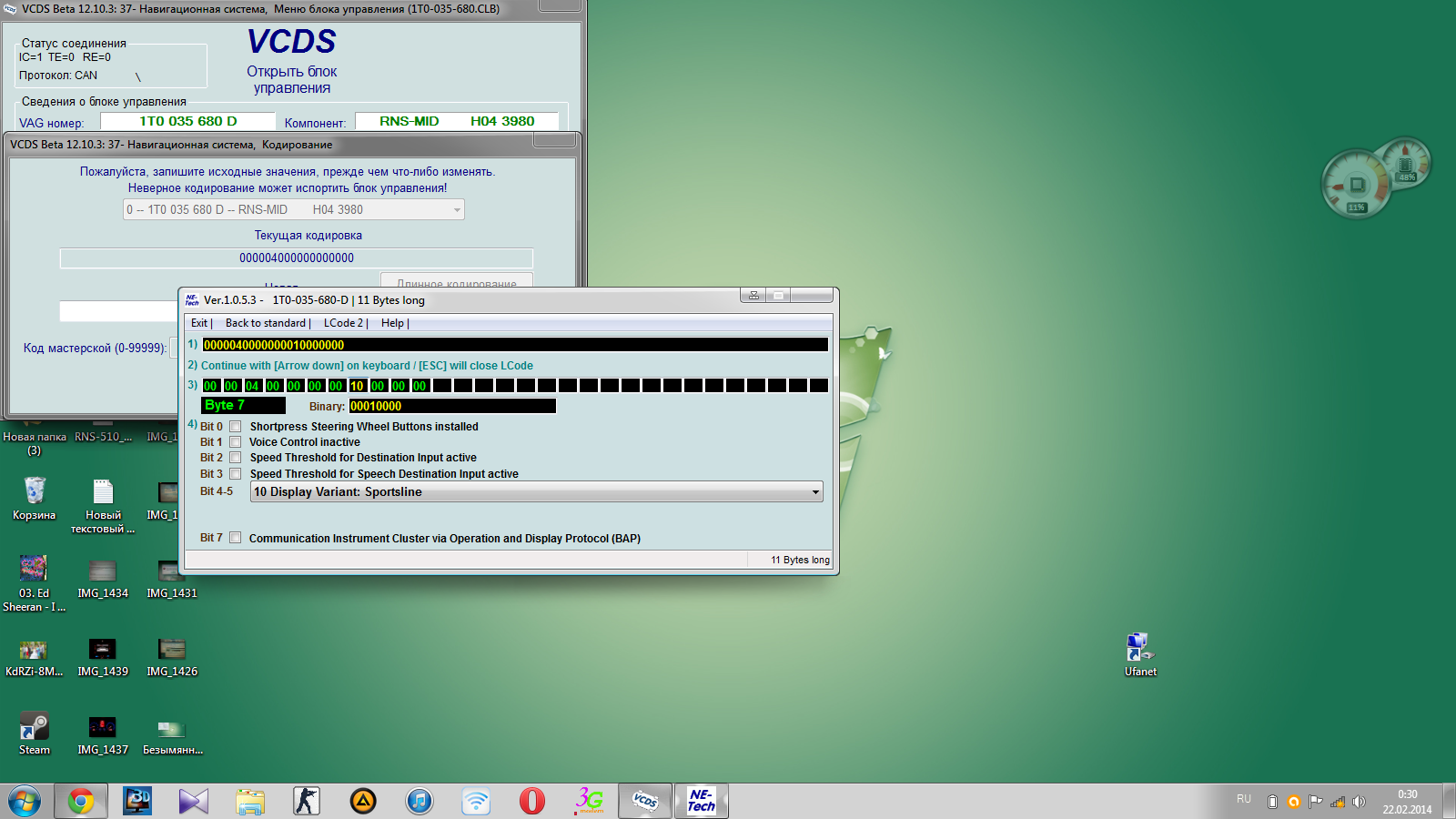Open the Help menu in LCode

(392, 323)
